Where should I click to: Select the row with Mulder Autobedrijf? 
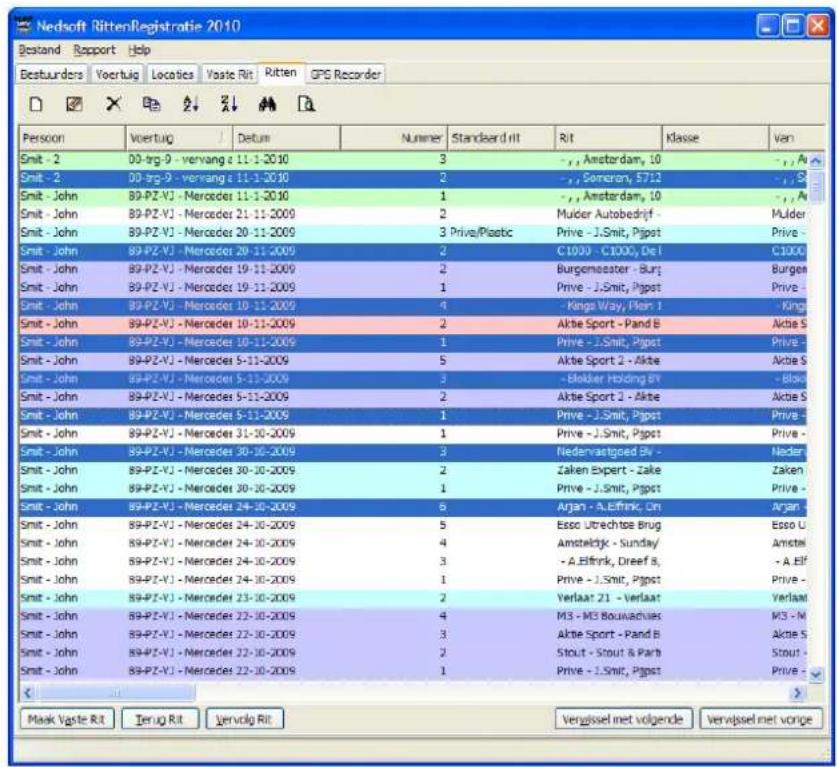click(414, 214)
